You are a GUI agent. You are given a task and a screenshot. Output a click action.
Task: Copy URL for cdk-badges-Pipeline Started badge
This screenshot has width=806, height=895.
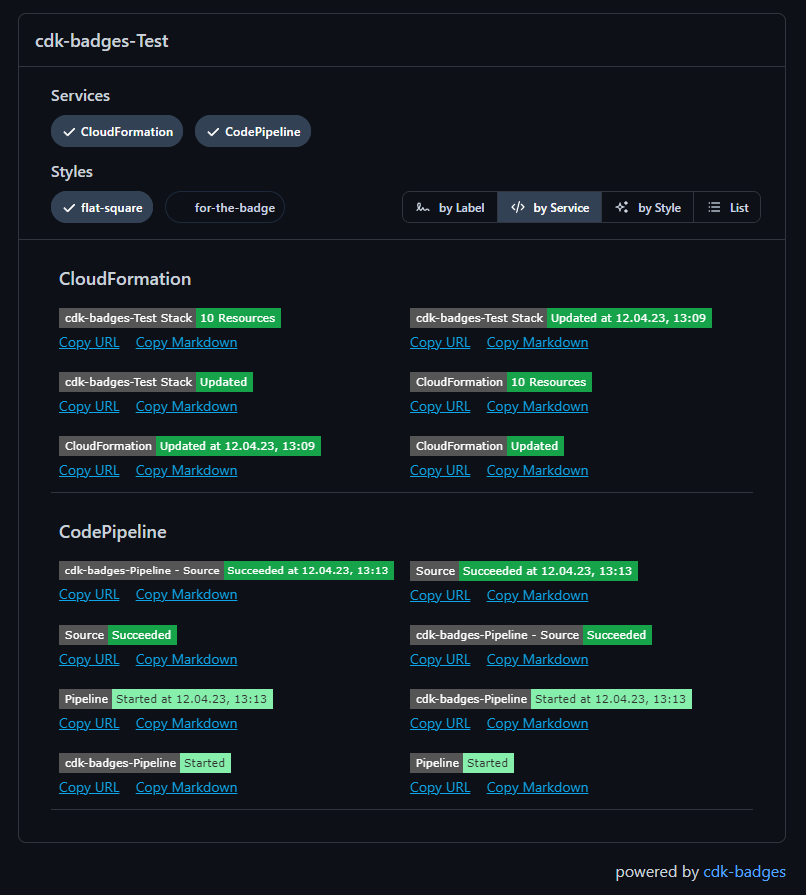click(89, 787)
